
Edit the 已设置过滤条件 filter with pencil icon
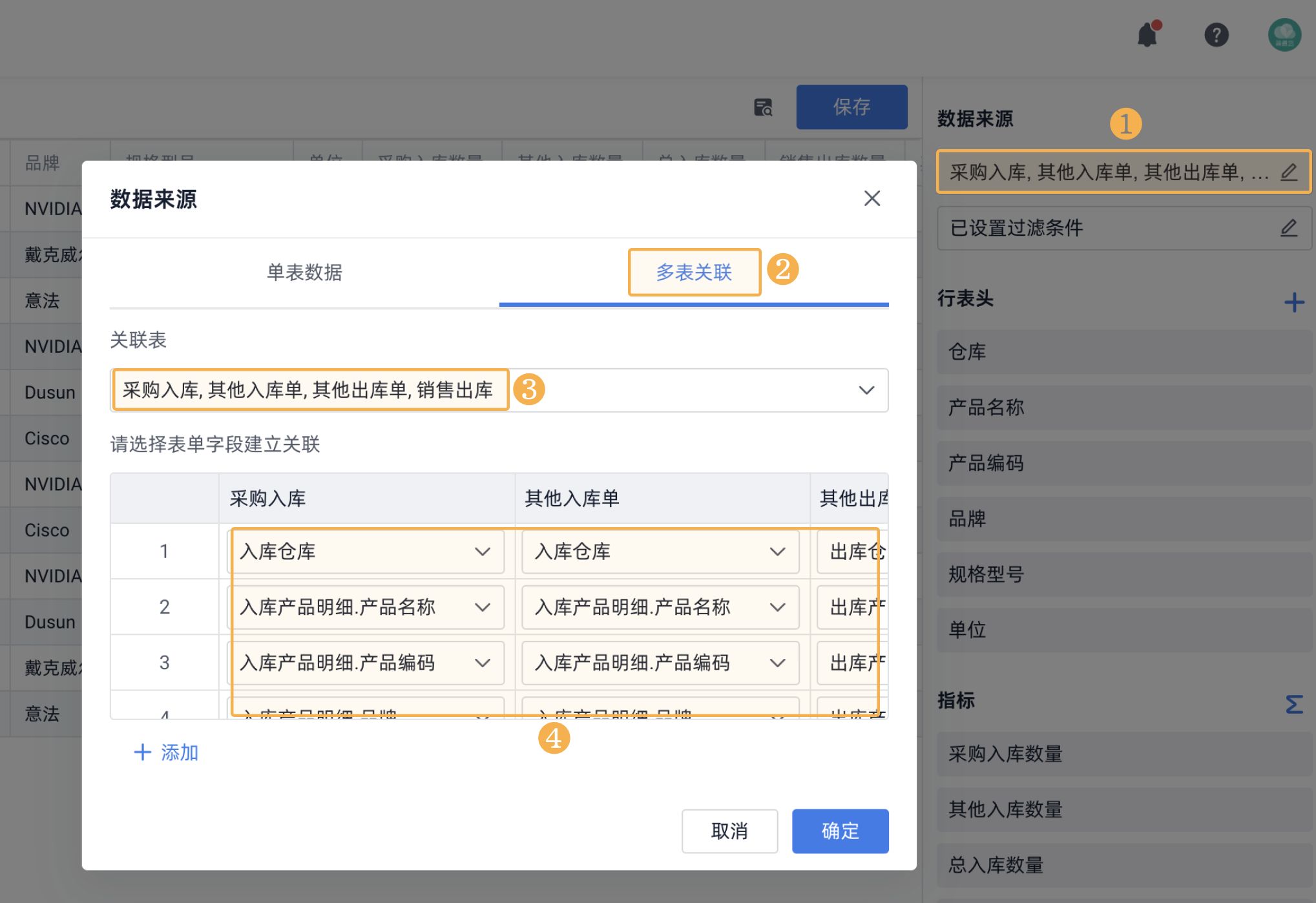[x=1288, y=228]
